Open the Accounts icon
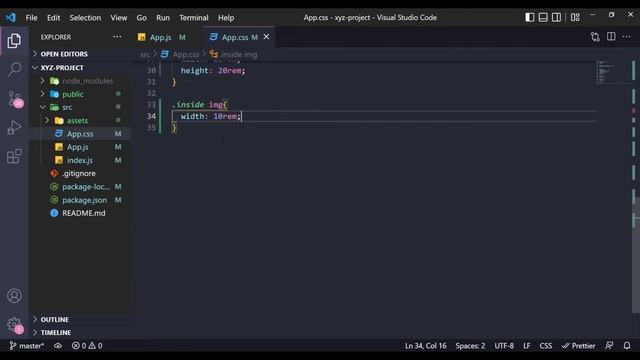640x360 pixels. coord(14,296)
